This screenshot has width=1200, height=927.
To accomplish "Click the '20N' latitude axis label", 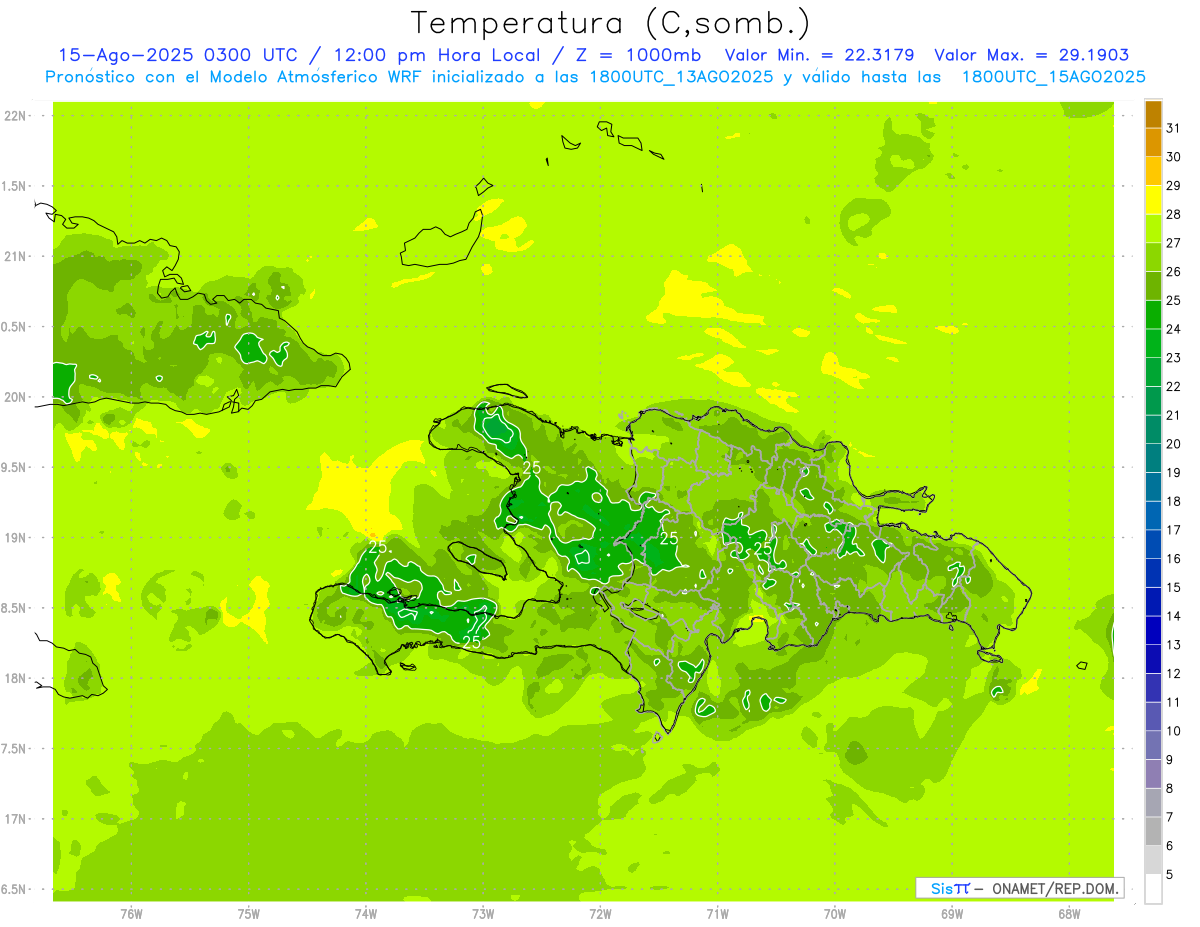I will [17, 397].
